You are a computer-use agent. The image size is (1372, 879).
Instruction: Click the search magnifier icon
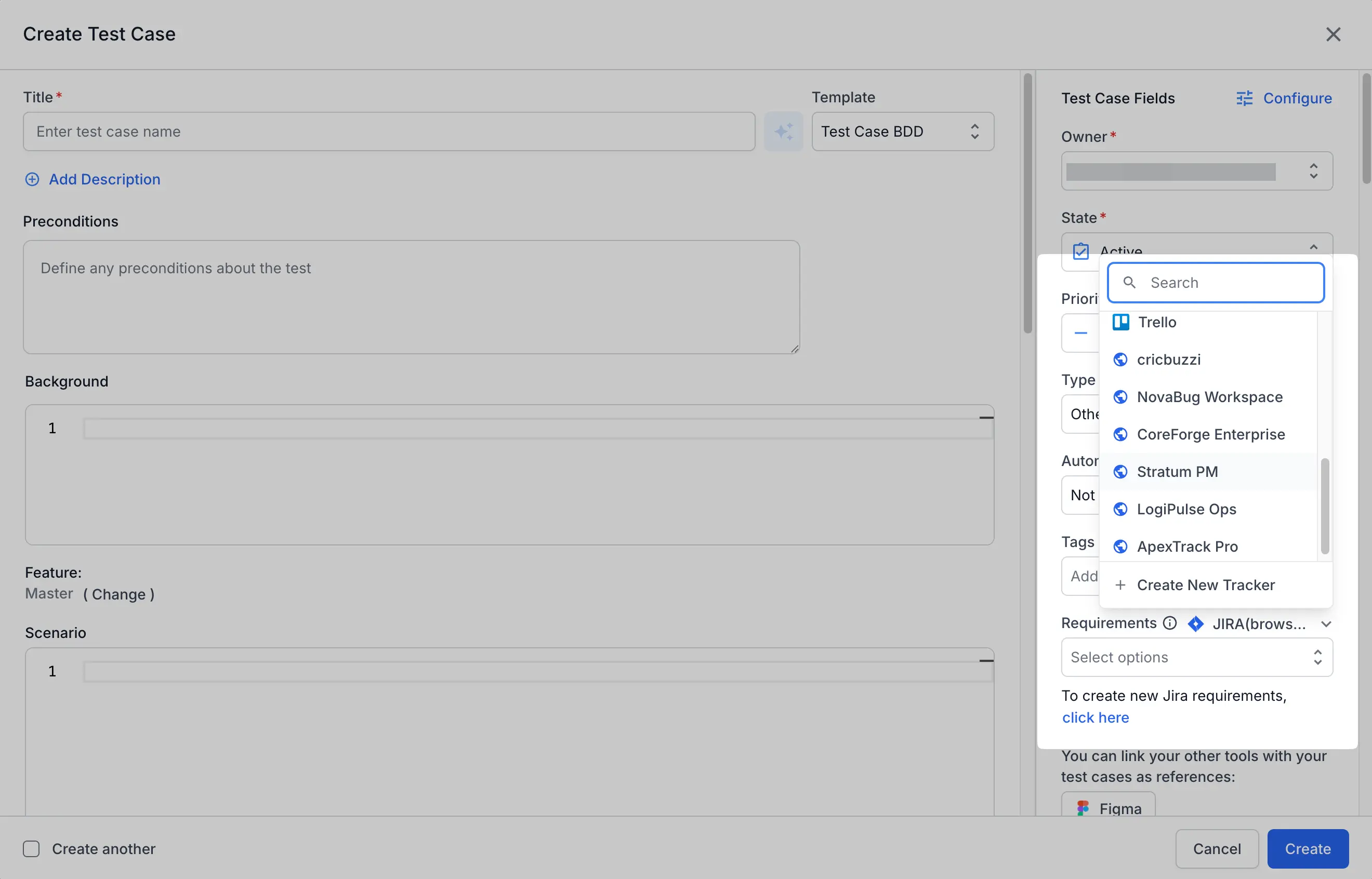[1129, 283]
